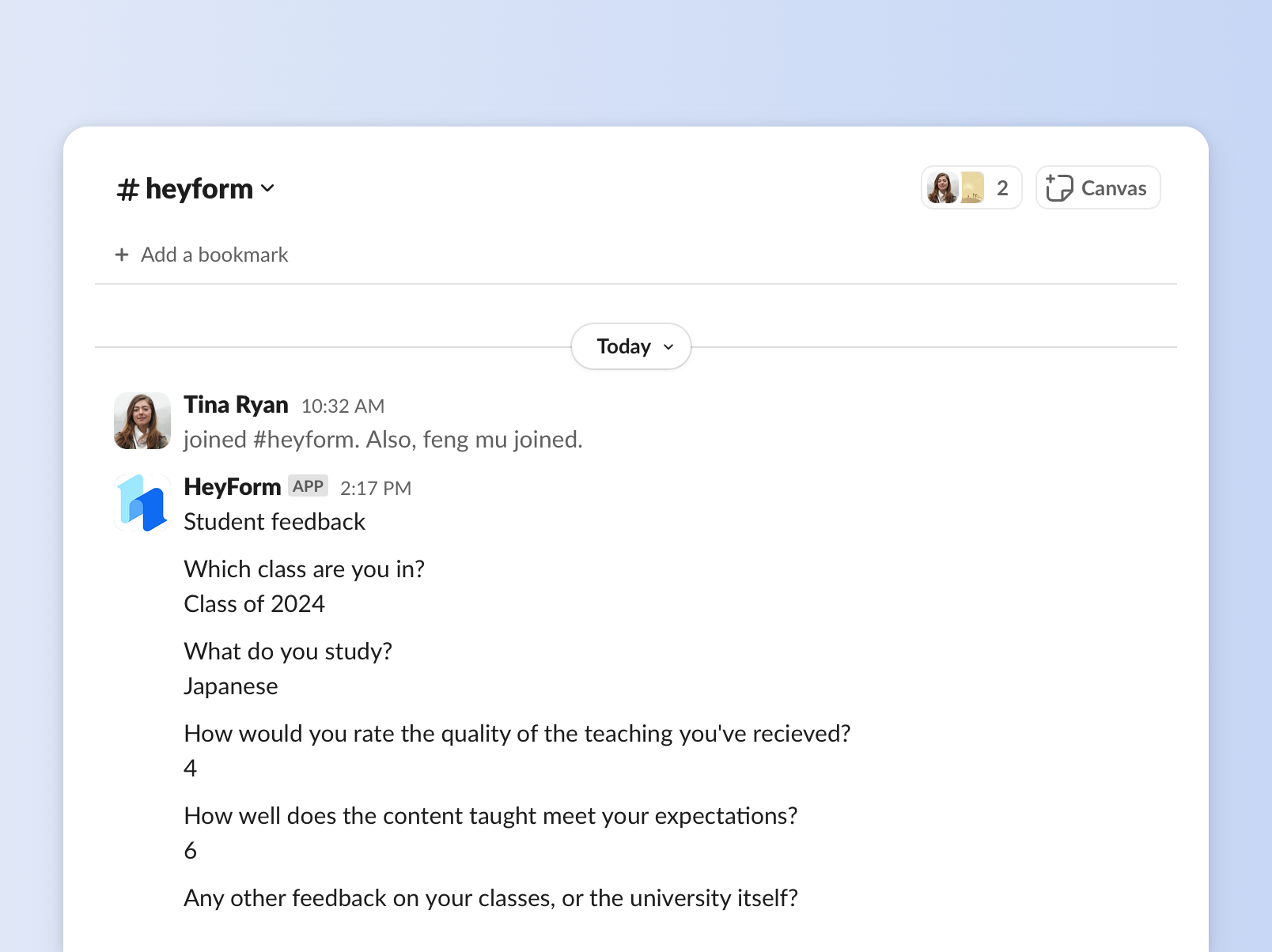Viewport: 1272px width, 952px height.
Task: Open the chevron next to the channel name
Action: (x=267, y=190)
